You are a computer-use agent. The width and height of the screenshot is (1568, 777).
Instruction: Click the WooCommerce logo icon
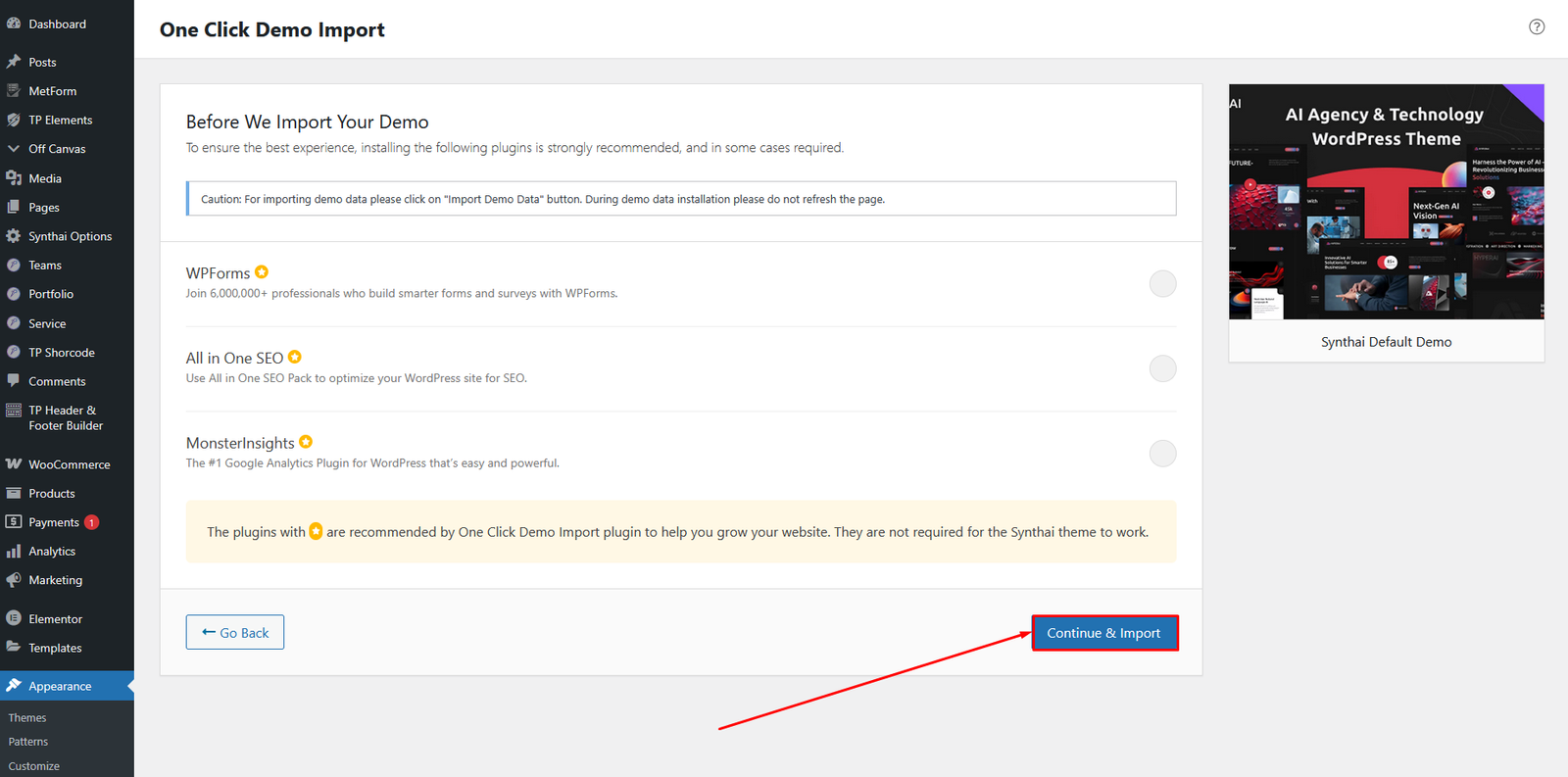(14, 464)
